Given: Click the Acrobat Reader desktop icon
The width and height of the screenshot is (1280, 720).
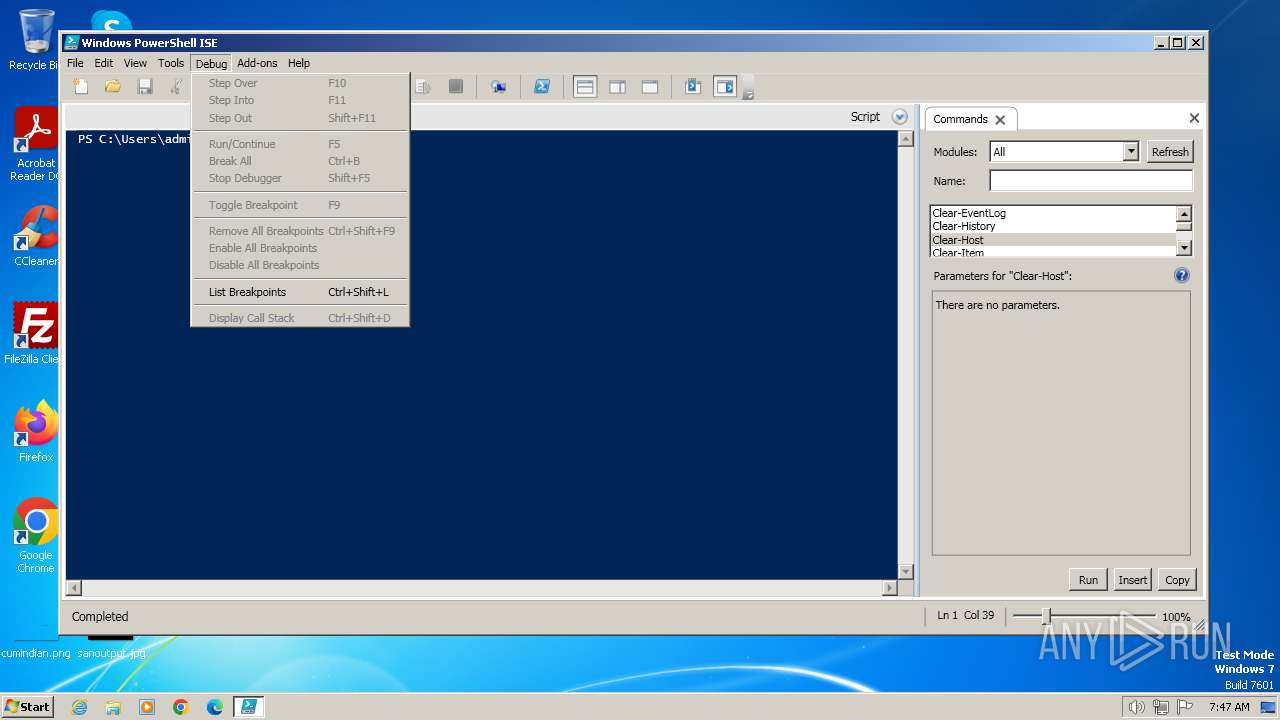Looking at the screenshot, I should [x=36, y=144].
